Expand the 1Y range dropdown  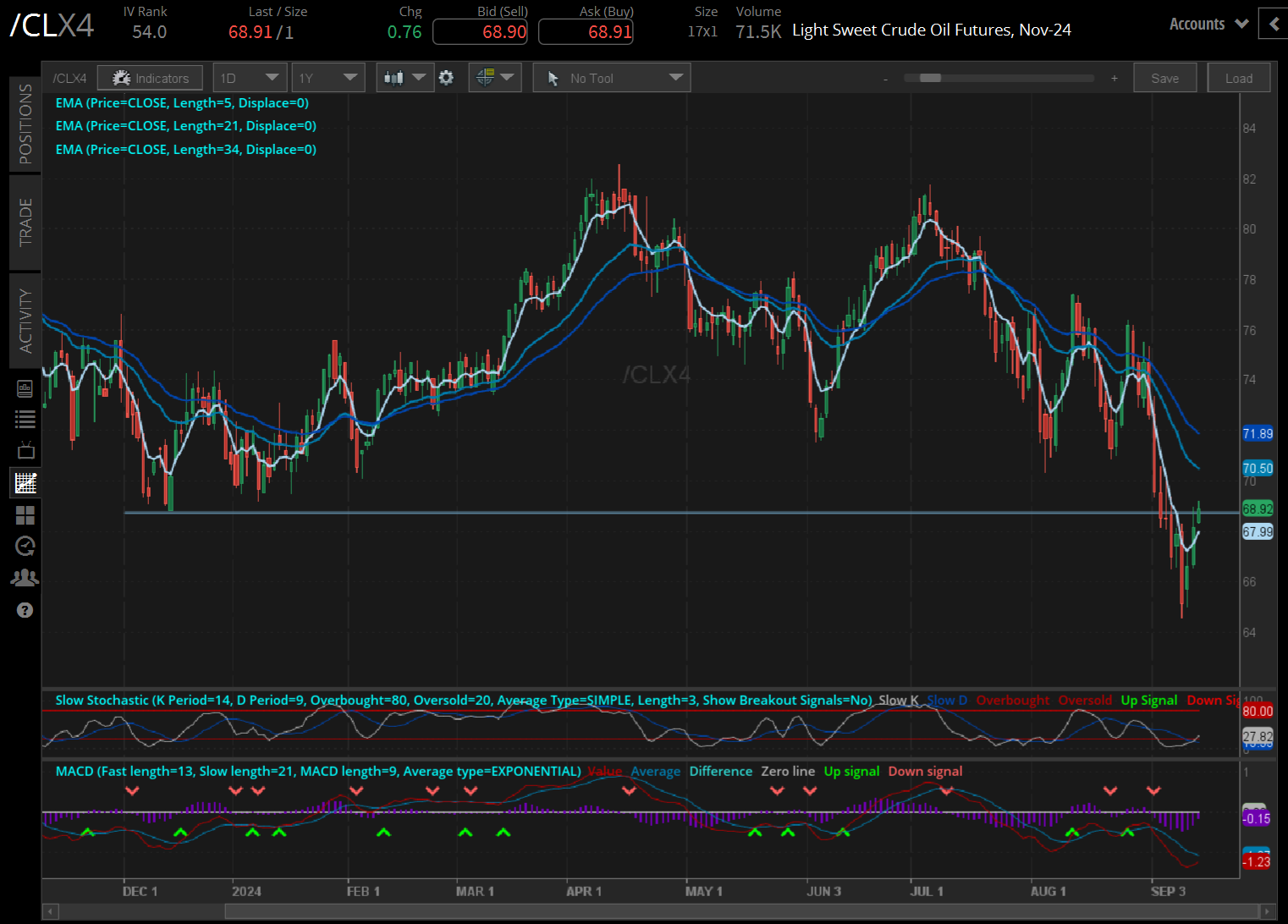[328, 77]
